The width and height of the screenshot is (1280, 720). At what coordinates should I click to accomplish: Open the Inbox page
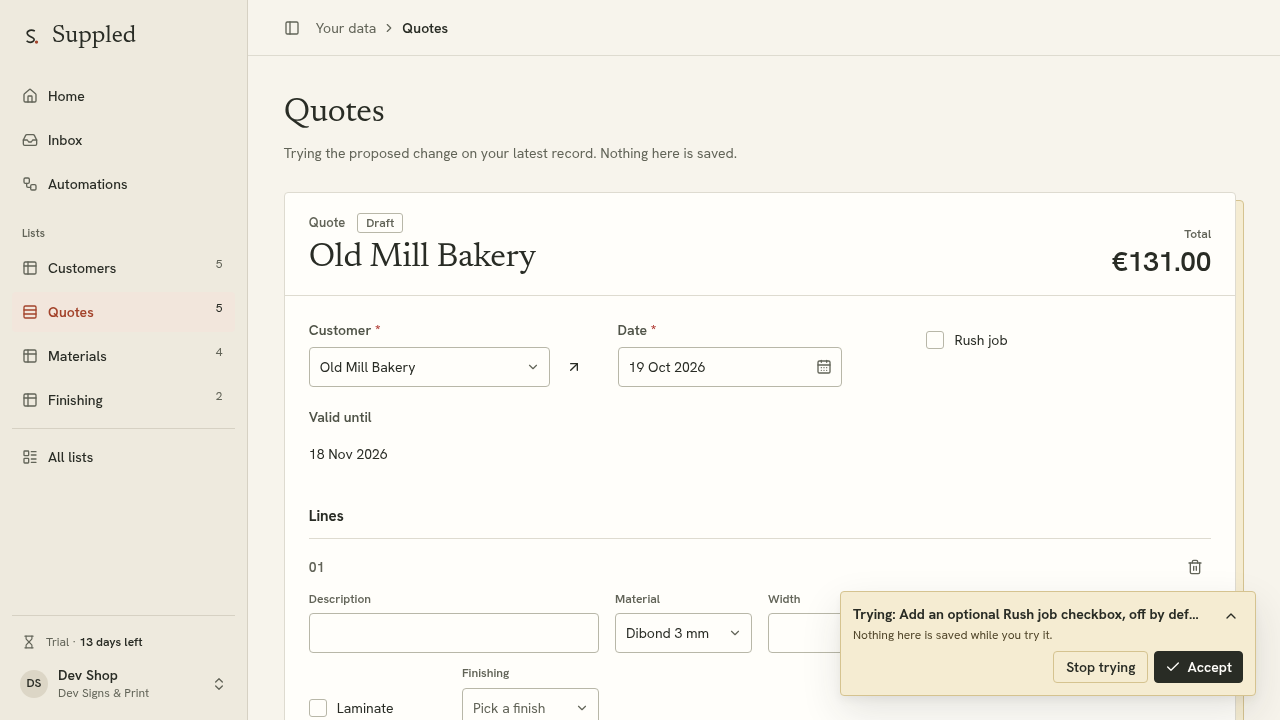(x=123, y=140)
